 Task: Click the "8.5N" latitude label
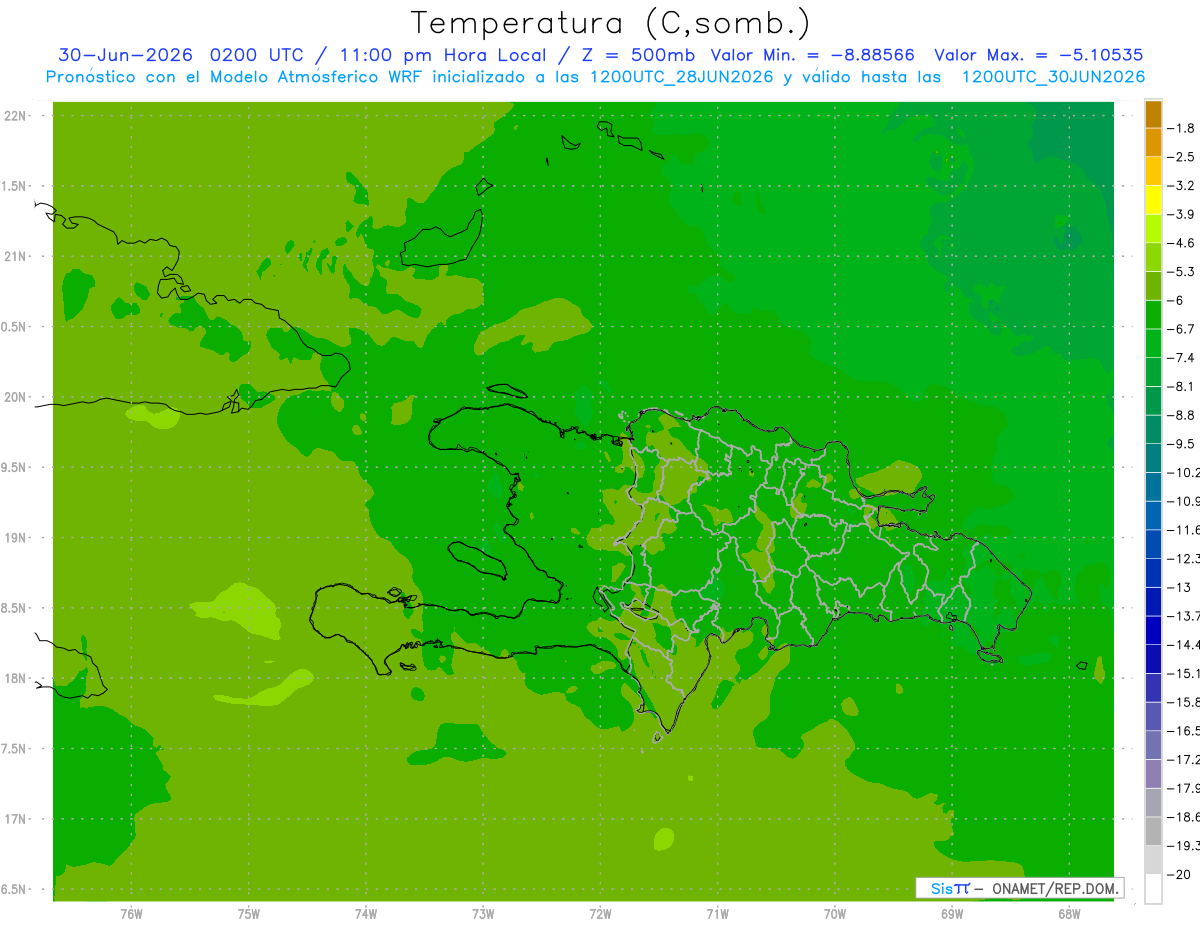14,608
